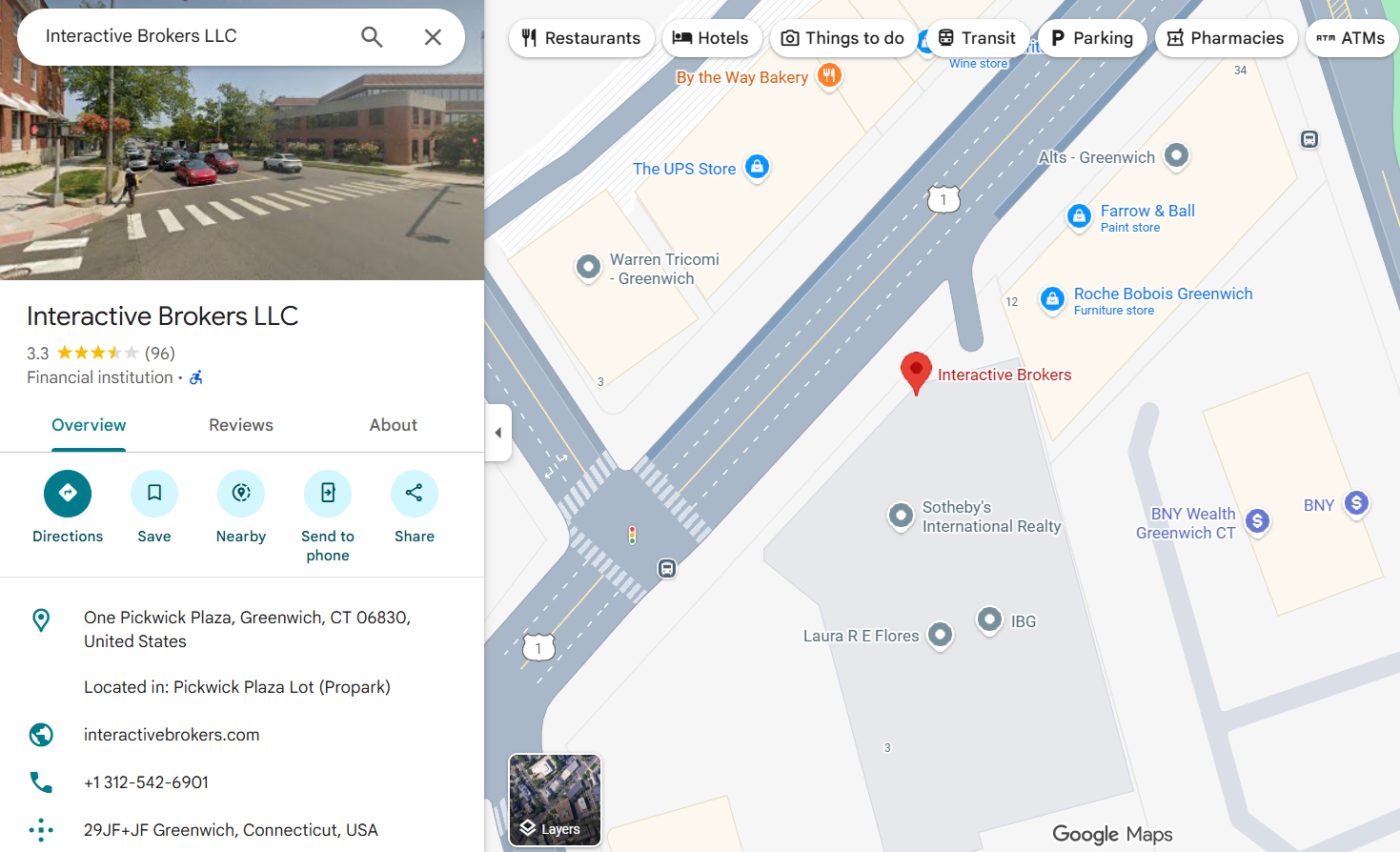Click the phone number +1 312-542-6901
Image resolution: width=1400 pixels, height=852 pixels.
(x=146, y=782)
